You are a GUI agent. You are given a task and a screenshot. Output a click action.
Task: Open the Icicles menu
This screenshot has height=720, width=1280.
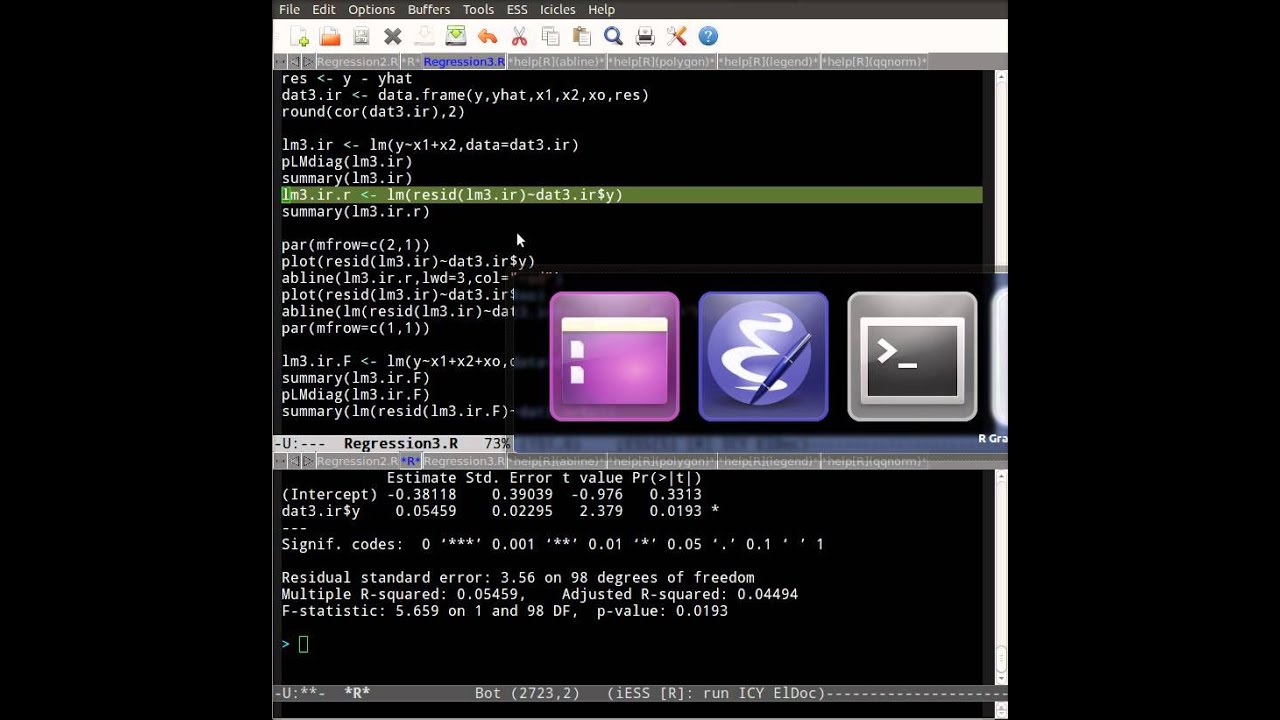(557, 9)
